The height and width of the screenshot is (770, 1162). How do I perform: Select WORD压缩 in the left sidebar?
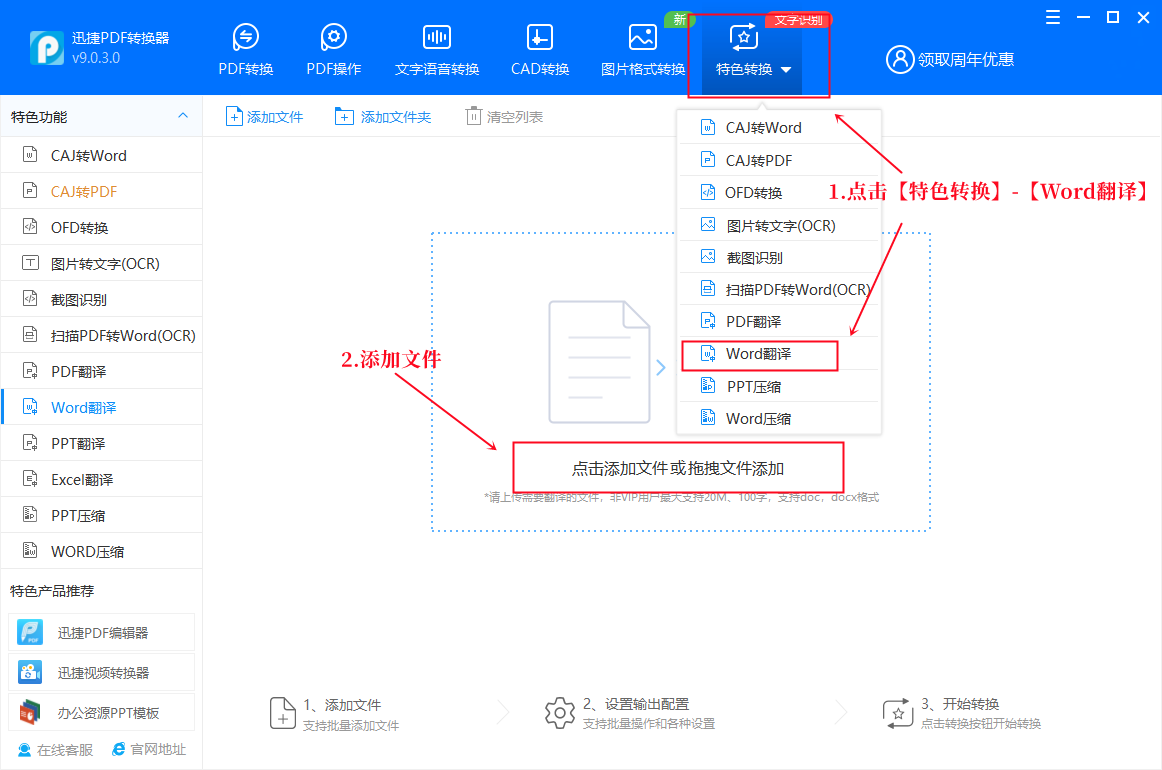click(x=102, y=551)
